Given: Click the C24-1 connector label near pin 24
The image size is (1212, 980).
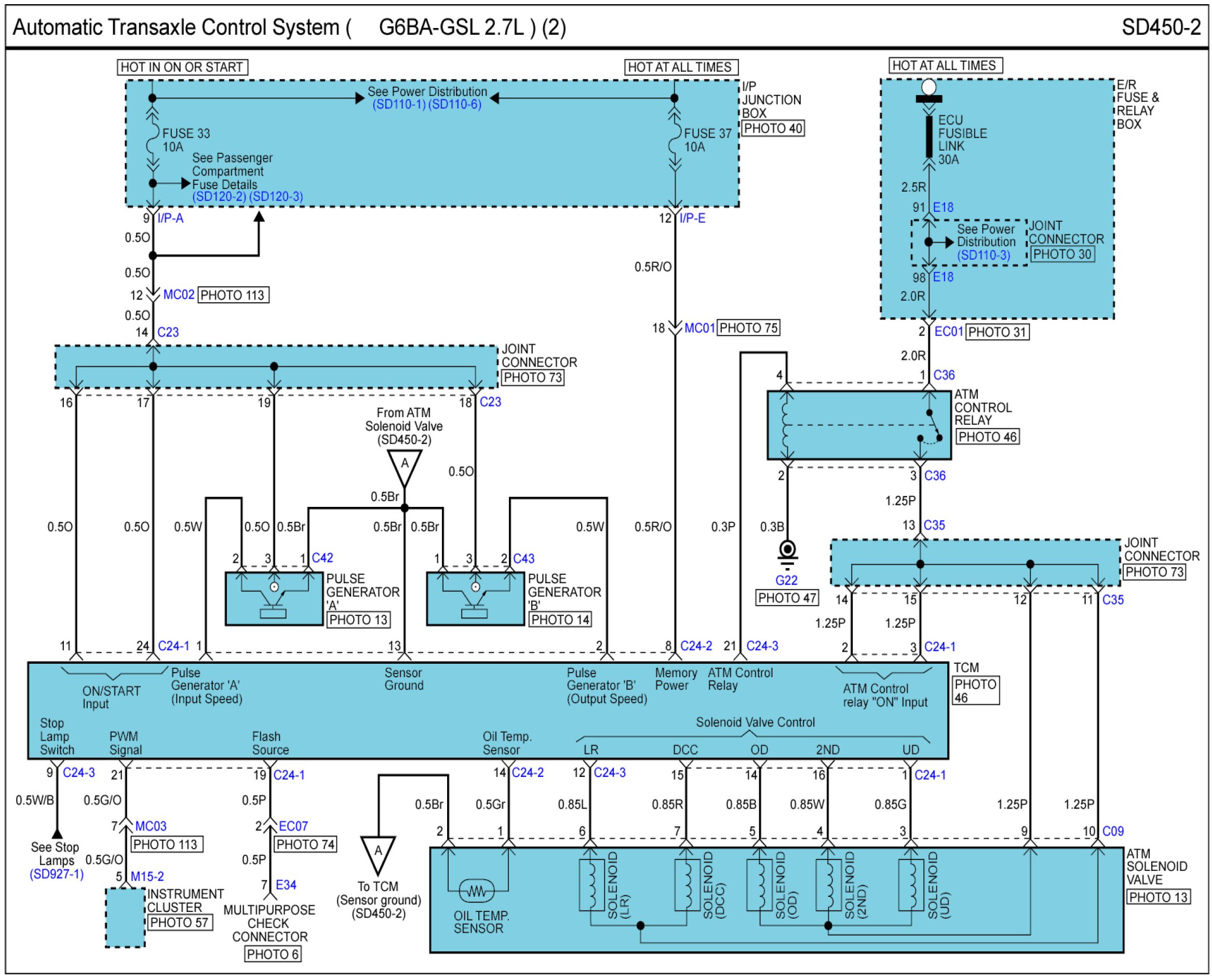Looking at the screenshot, I should pyautogui.click(x=173, y=645).
